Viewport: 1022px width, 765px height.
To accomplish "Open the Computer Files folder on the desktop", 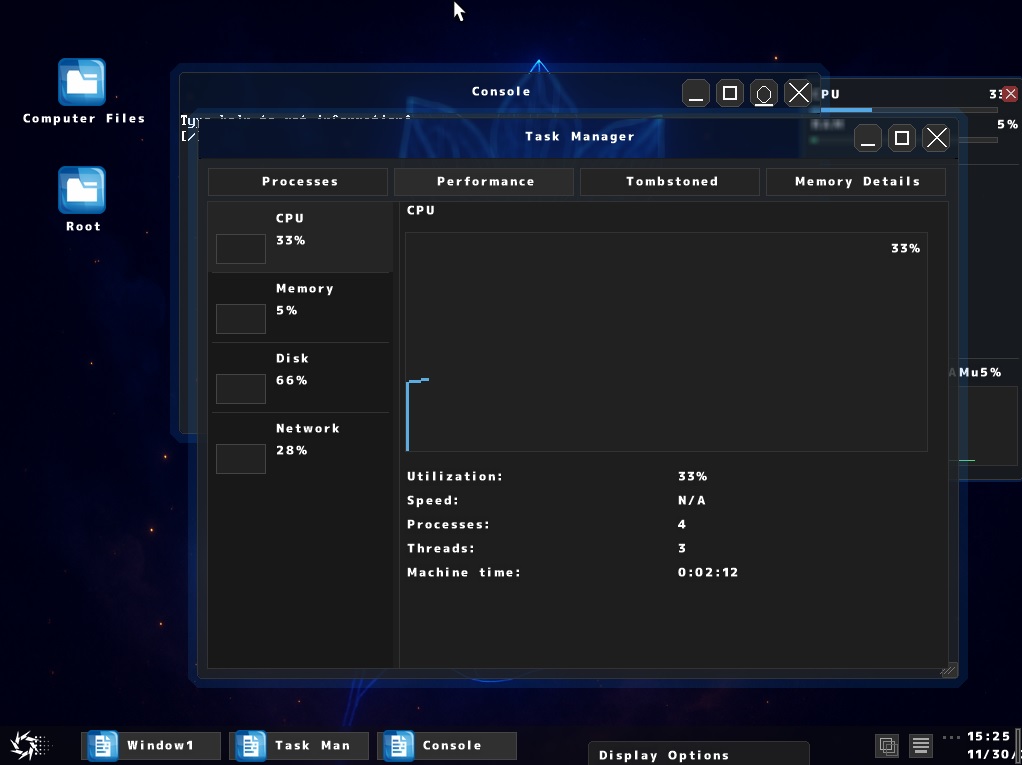I will [x=82, y=83].
